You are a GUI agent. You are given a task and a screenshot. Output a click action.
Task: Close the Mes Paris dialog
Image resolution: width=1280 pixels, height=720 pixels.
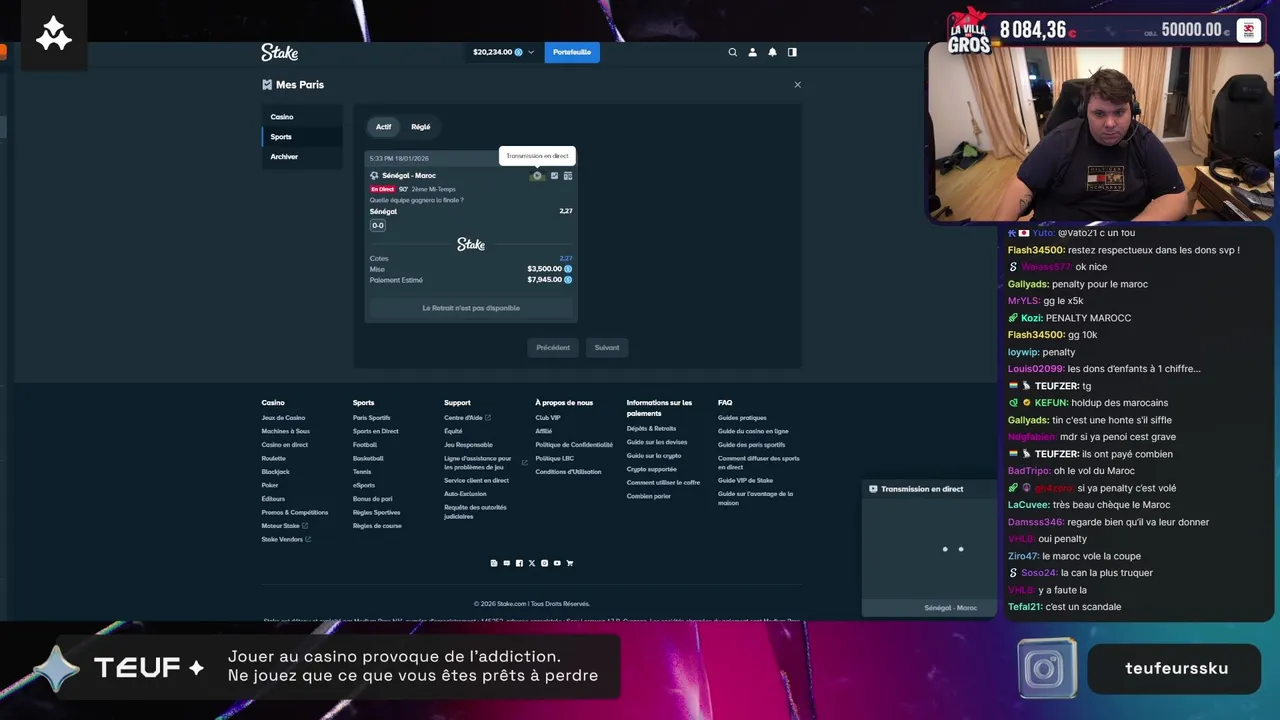[797, 85]
